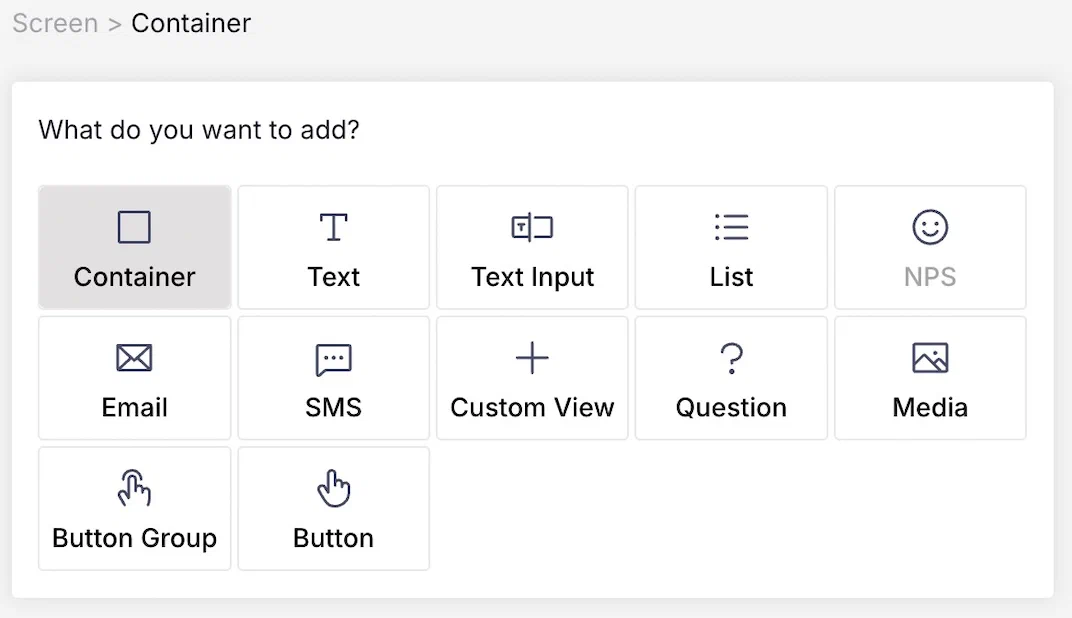The width and height of the screenshot is (1072, 618).
Task: Pick the Button pointing hand icon
Action: coord(333,489)
